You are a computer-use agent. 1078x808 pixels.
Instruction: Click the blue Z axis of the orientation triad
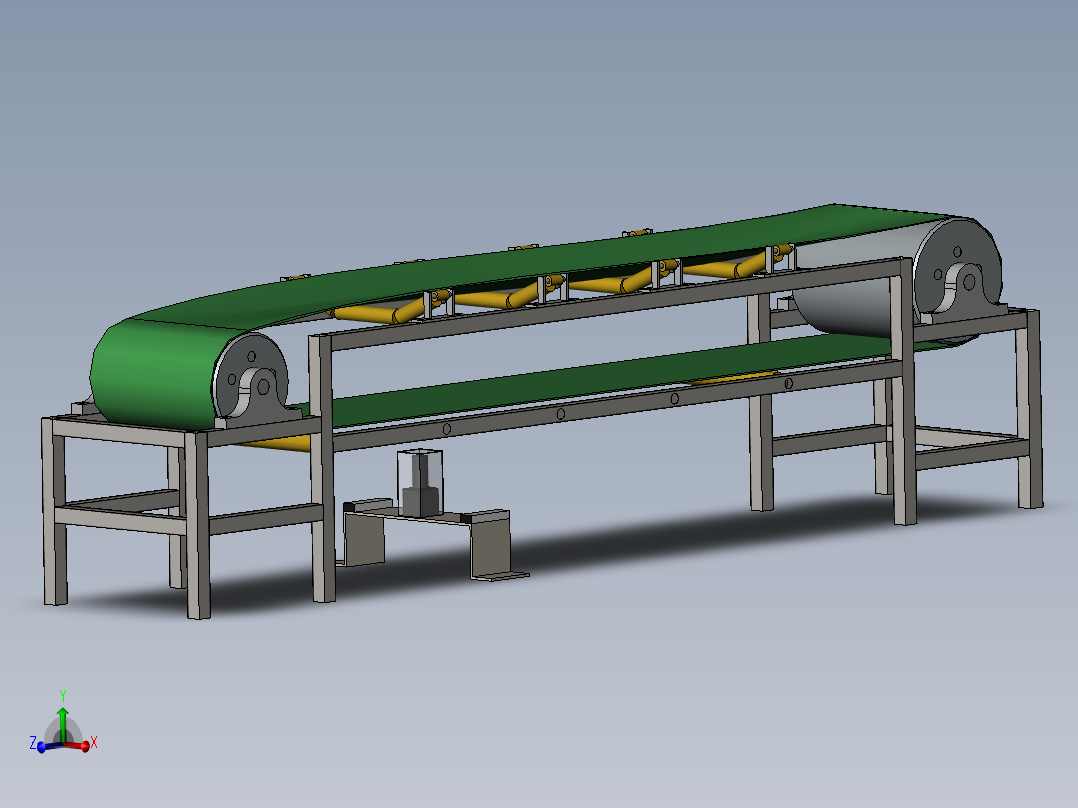[48, 746]
